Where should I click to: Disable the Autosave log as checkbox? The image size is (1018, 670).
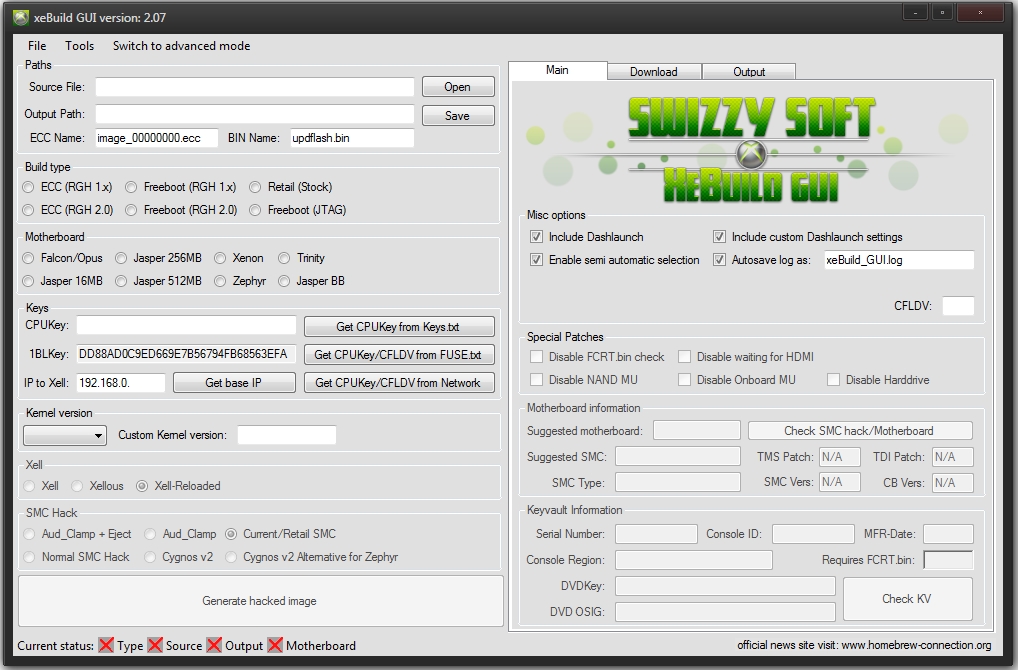click(x=719, y=260)
